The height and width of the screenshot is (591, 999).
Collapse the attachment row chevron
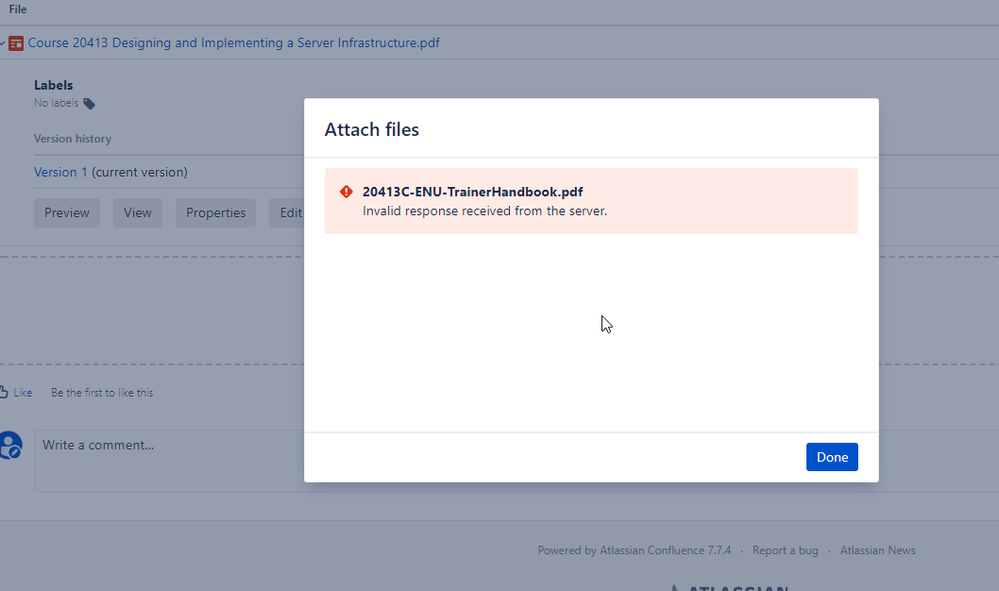pyautogui.click(x=3, y=43)
